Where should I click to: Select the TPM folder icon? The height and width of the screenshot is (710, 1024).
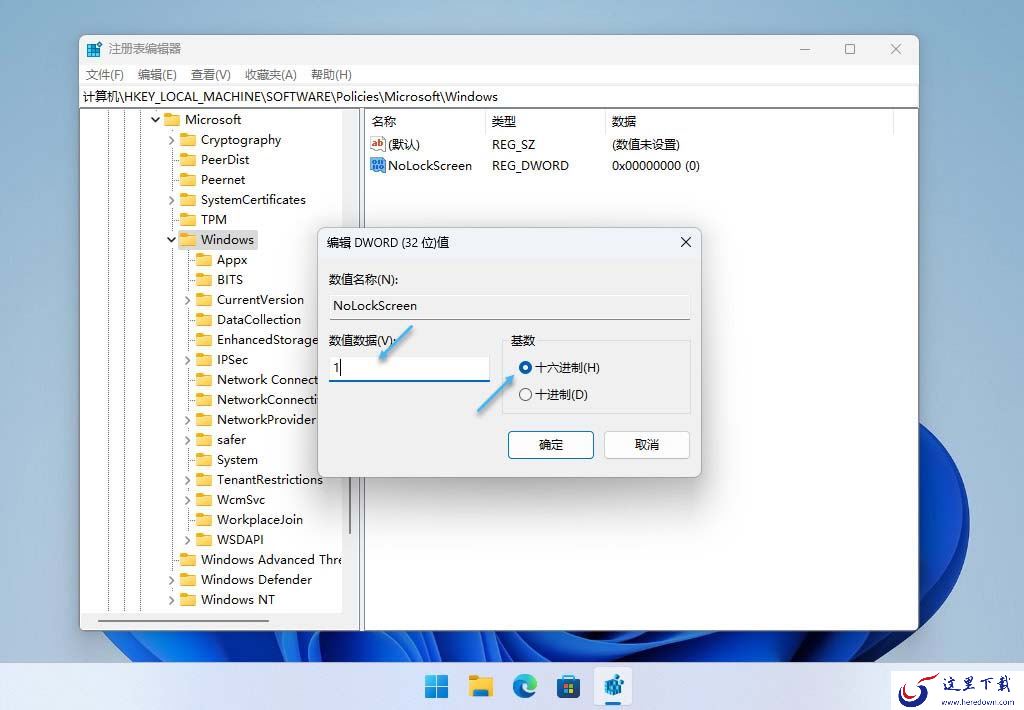click(188, 219)
